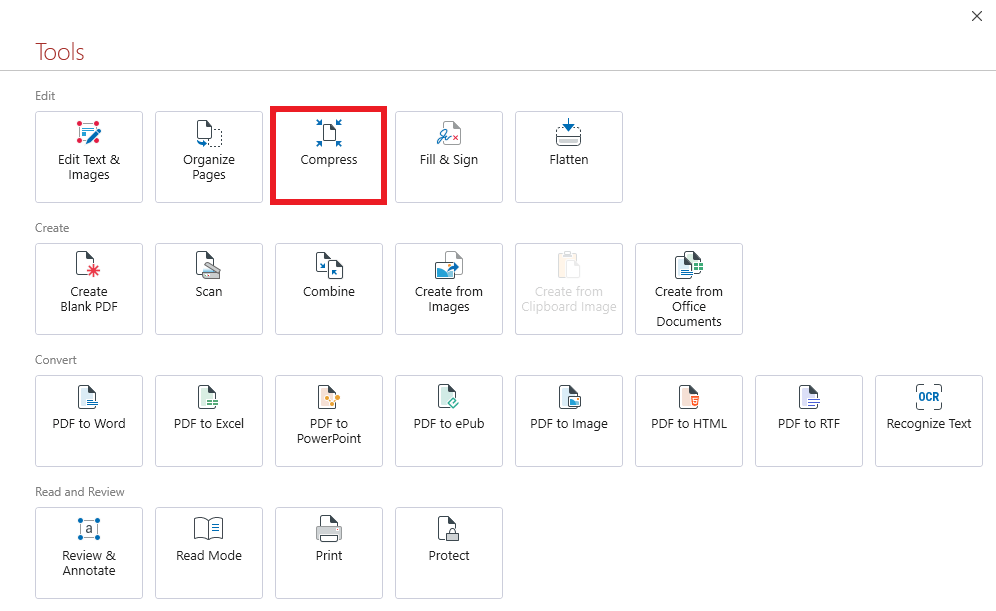This screenshot has height=611, width=996.
Task: Open Create from Images
Action: click(x=449, y=289)
